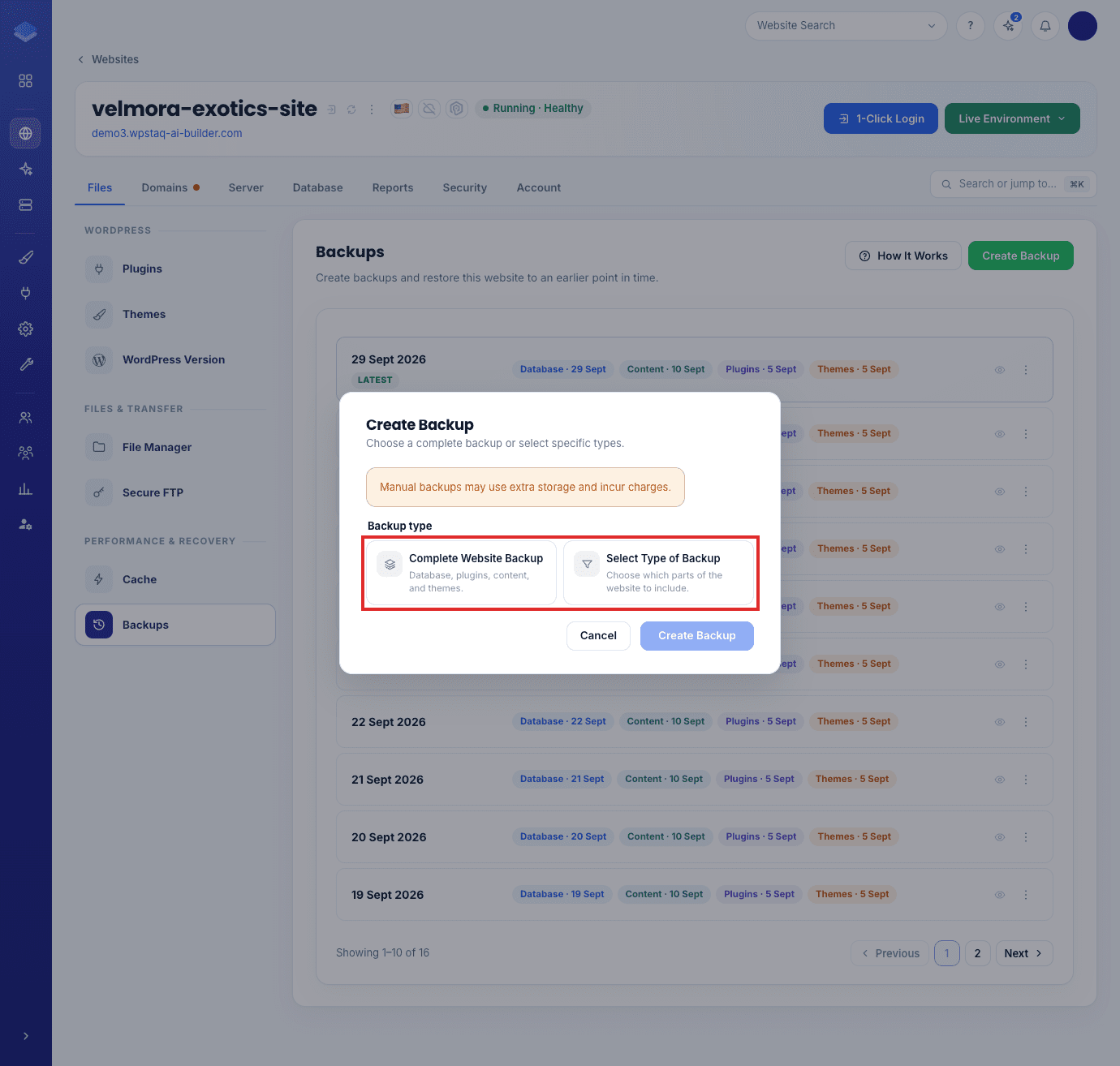Click the cloud-off icon in site header
This screenshot has height=1066, width=1120.
429,108
